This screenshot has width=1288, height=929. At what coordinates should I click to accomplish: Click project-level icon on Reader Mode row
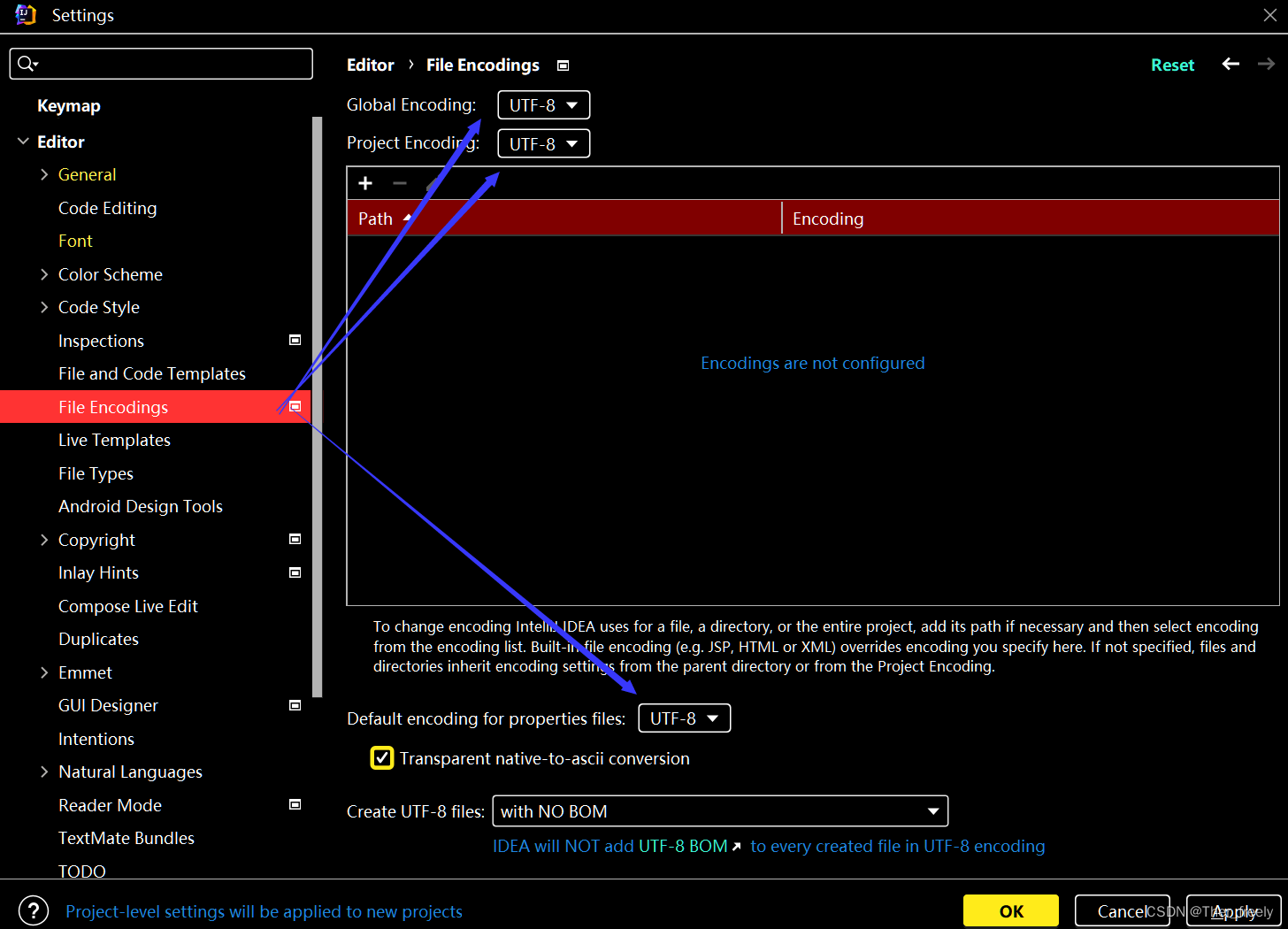[x=295, y=804]
